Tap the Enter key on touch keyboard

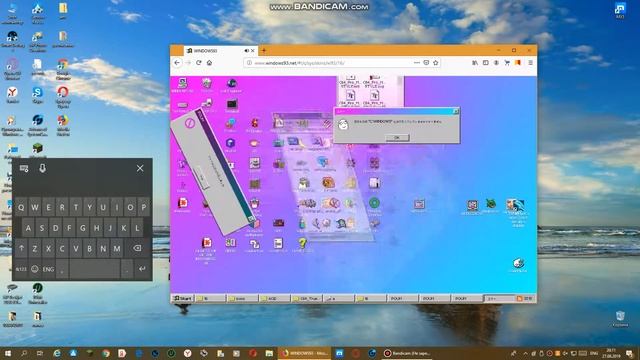(x=142, y=269)
